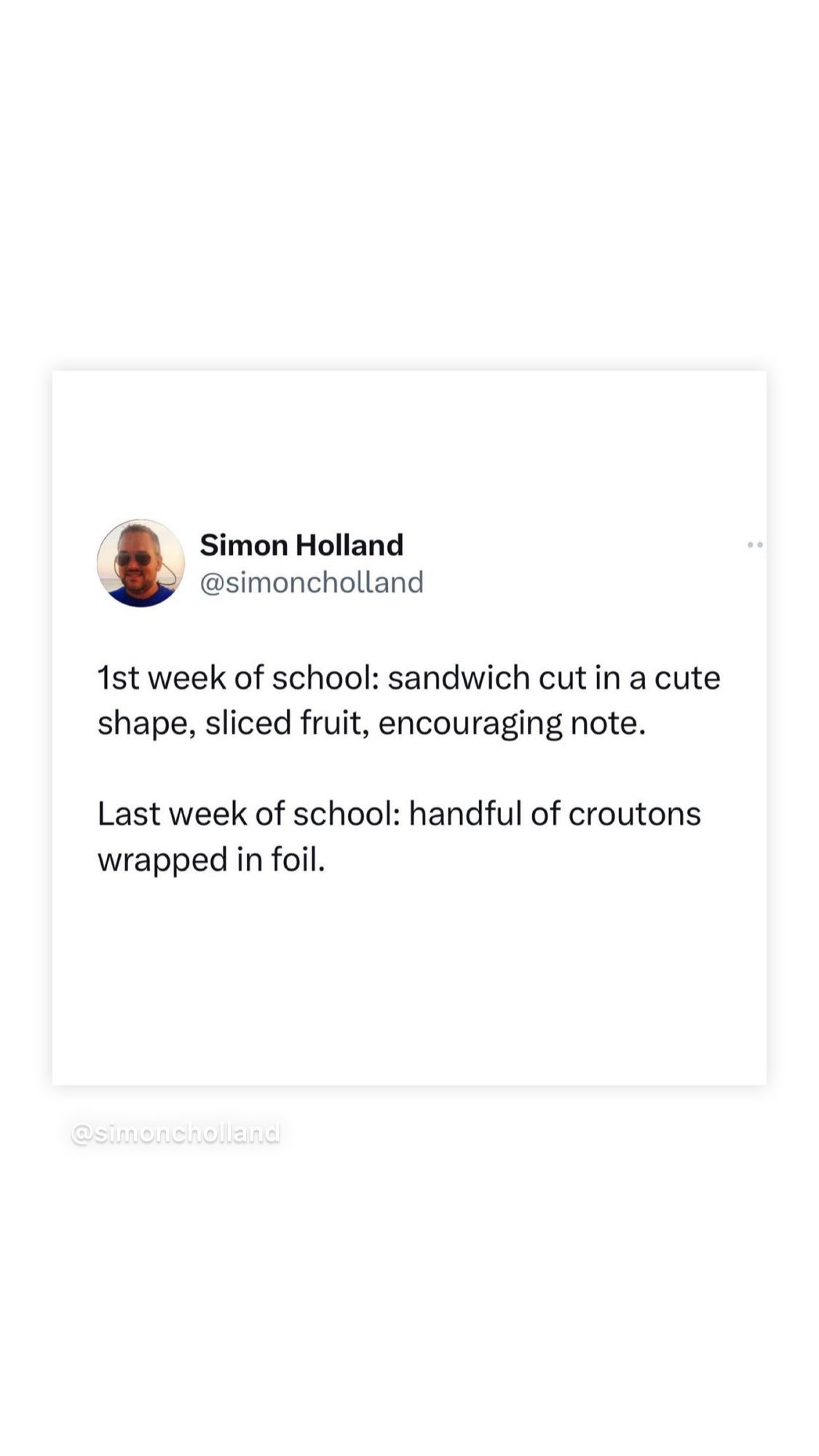Tap the sunglasses on the avatar photo
The height and width of the screenshot is (1456, 819).
click(x=133, y=559)
